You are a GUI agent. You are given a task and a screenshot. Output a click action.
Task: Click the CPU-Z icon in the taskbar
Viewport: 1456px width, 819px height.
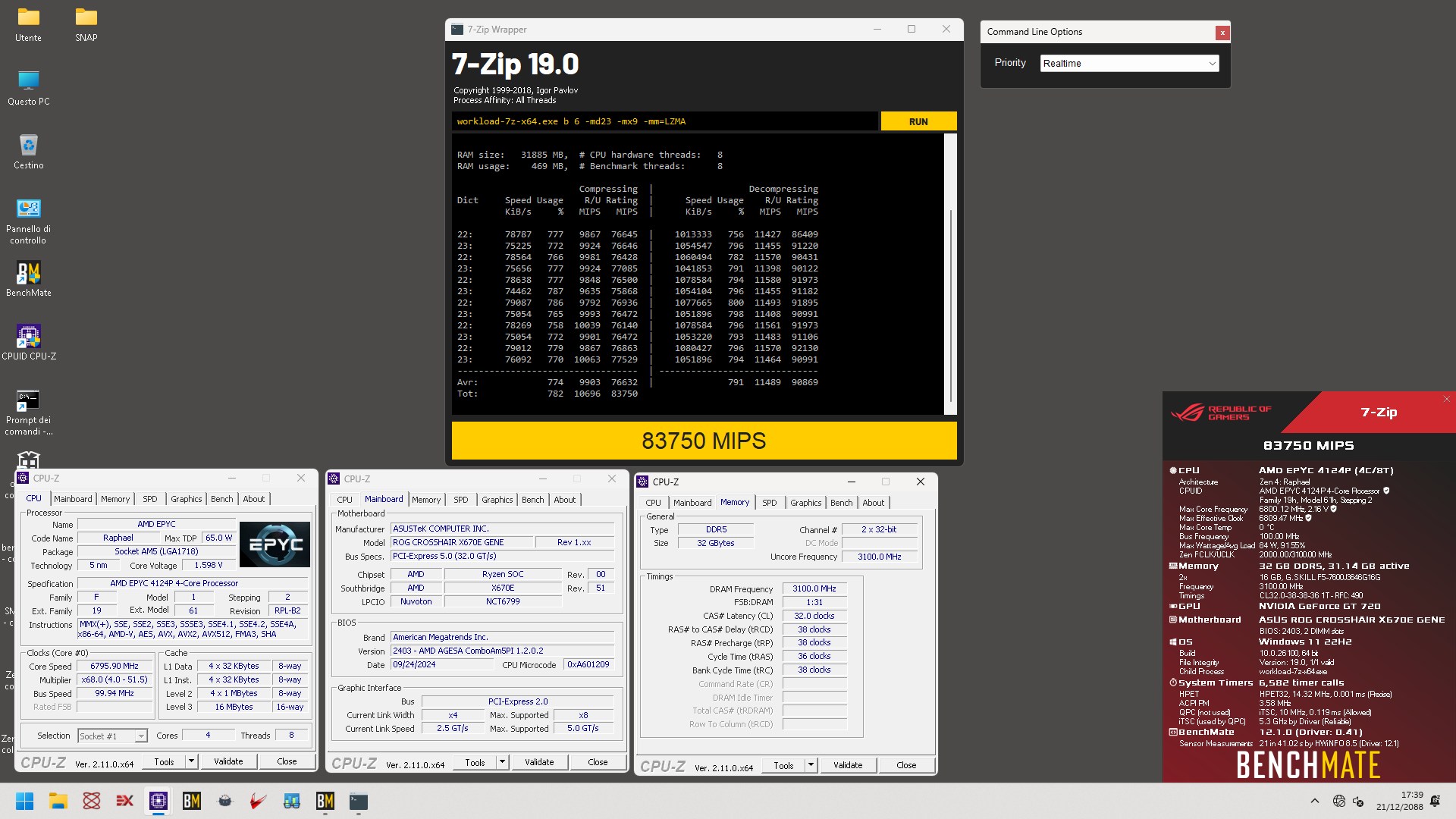(158, 801)
